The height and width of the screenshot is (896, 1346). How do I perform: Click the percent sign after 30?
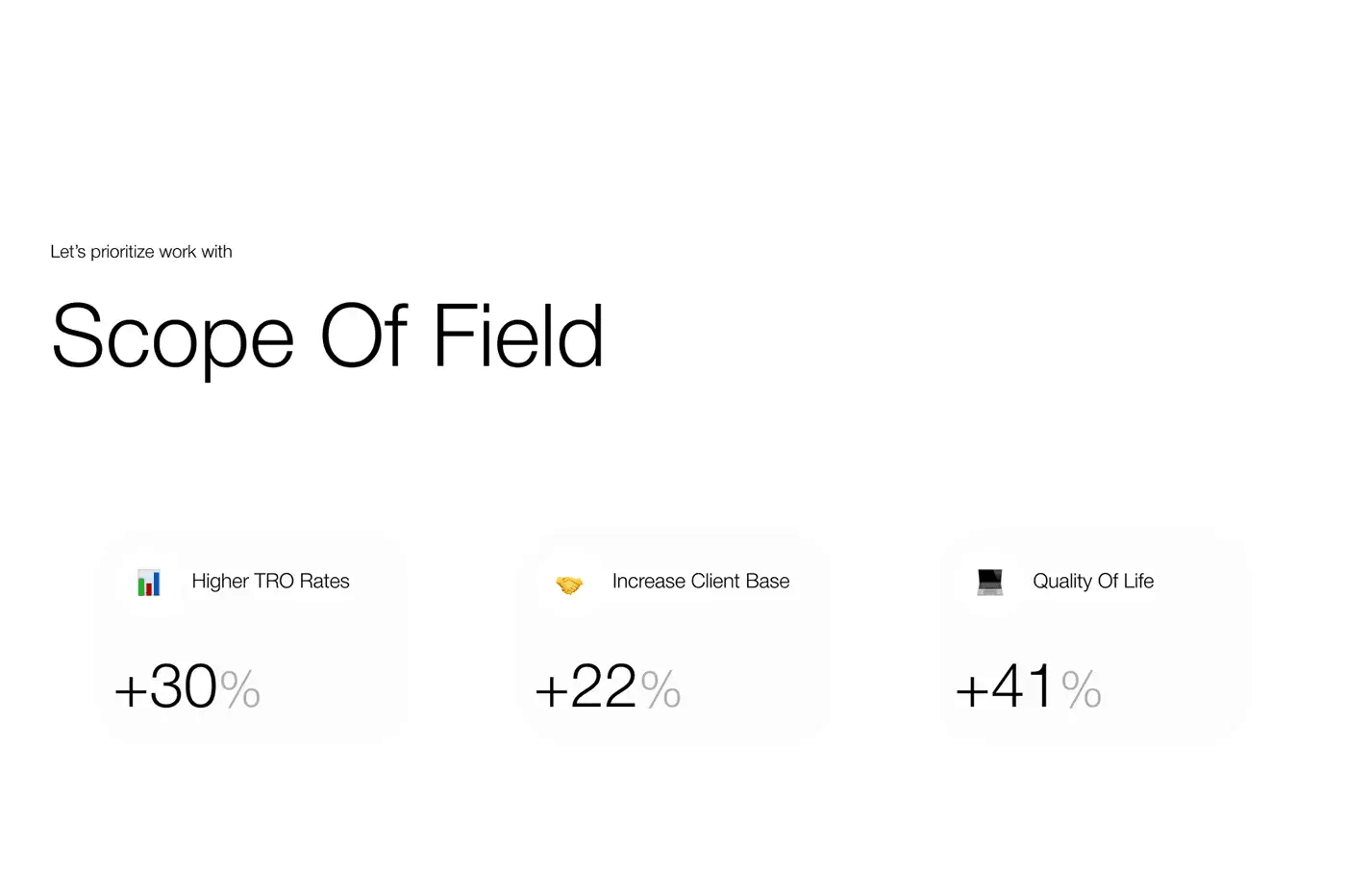tap(240, 689)
